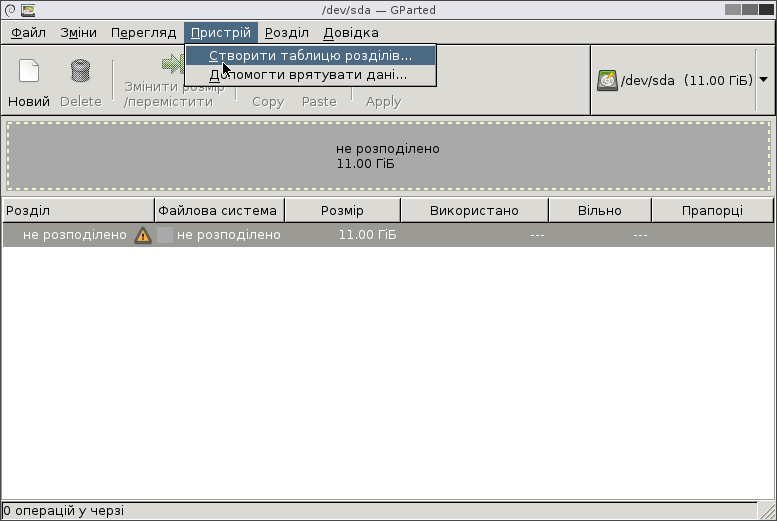777x521 pixels.
Task: Select the unallocated 11.00 ГіБ disk map block
Action: pyautogui.click(x=388, y=156)
